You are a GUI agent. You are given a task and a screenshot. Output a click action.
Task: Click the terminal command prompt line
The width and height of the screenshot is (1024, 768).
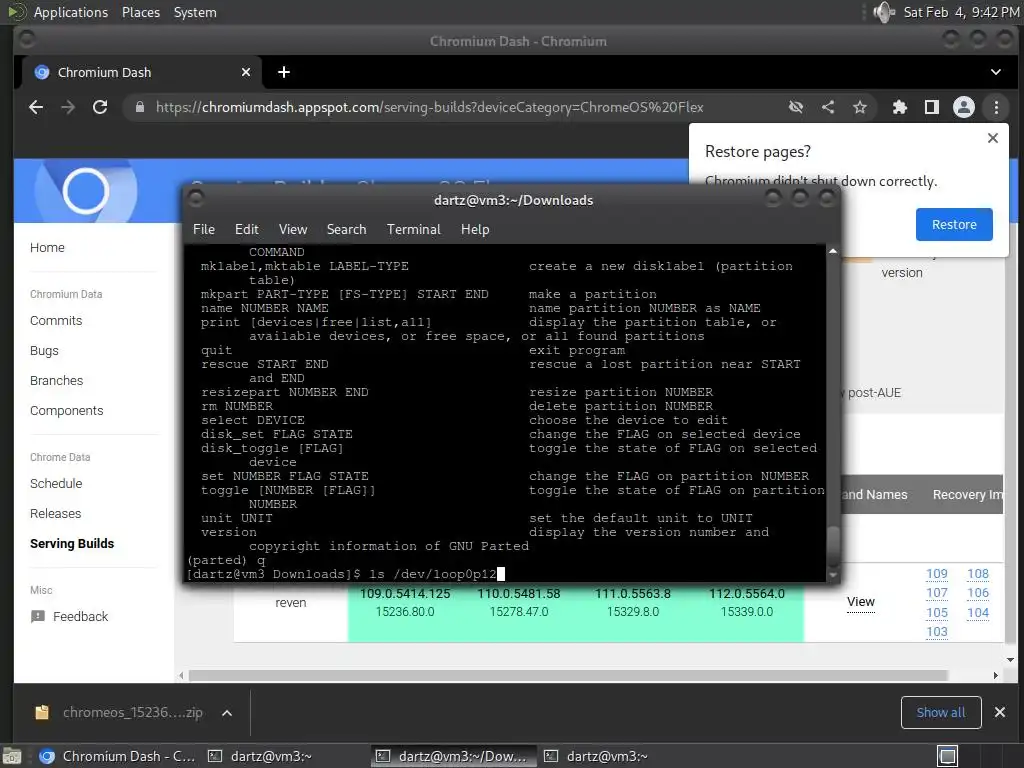coord(346,574)
